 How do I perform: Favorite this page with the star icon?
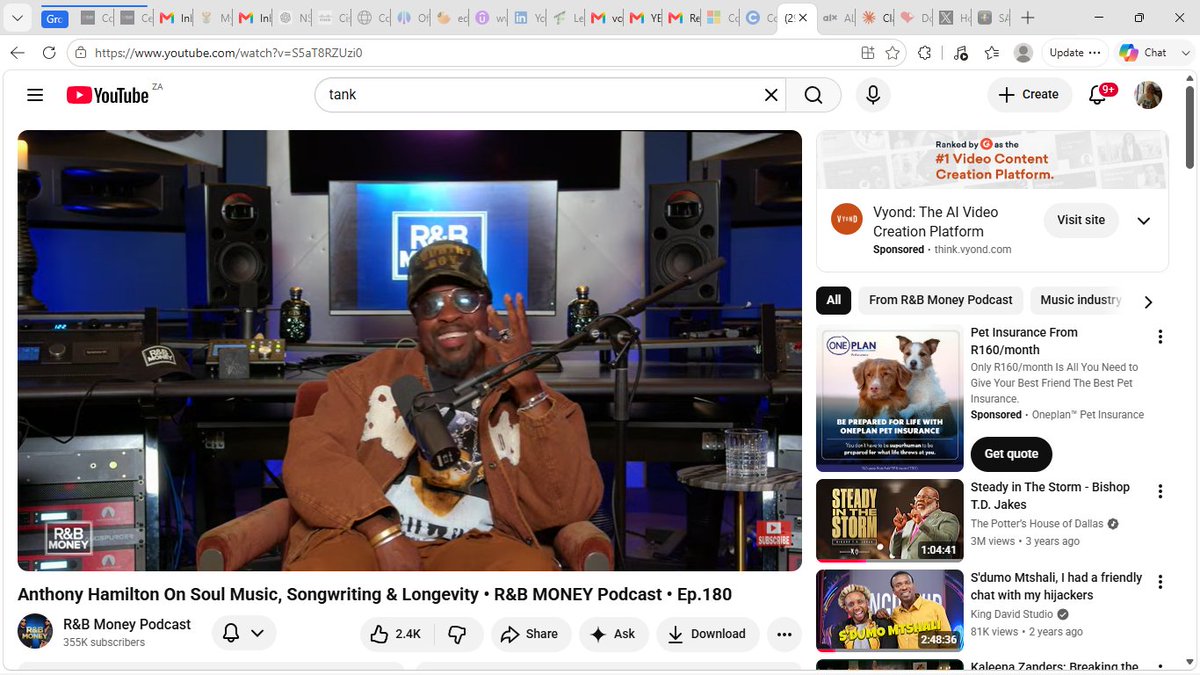click(892, 53)
